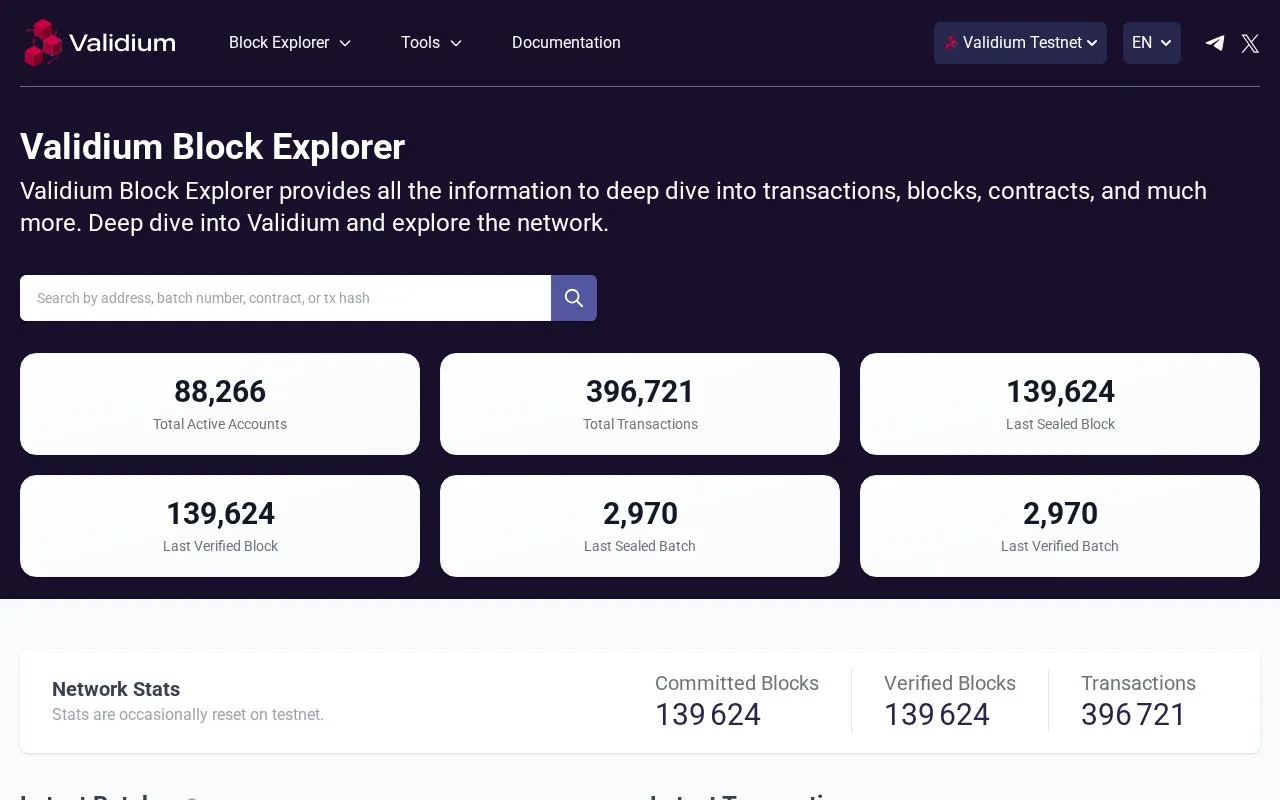Click the 88,266 active accounts value
Screen dimensions: 1280x800
220,391
